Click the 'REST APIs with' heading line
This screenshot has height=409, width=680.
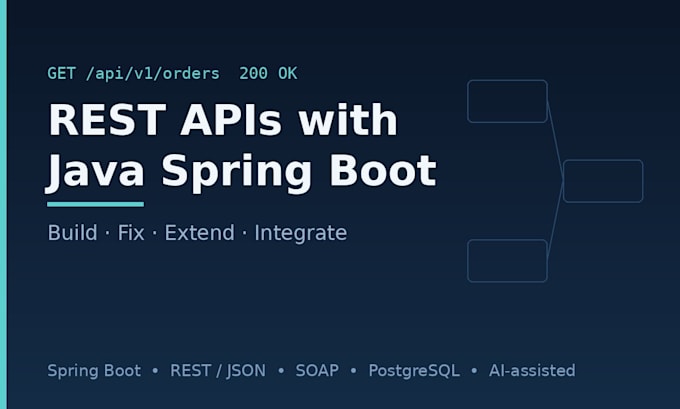[x=222, y=120]
